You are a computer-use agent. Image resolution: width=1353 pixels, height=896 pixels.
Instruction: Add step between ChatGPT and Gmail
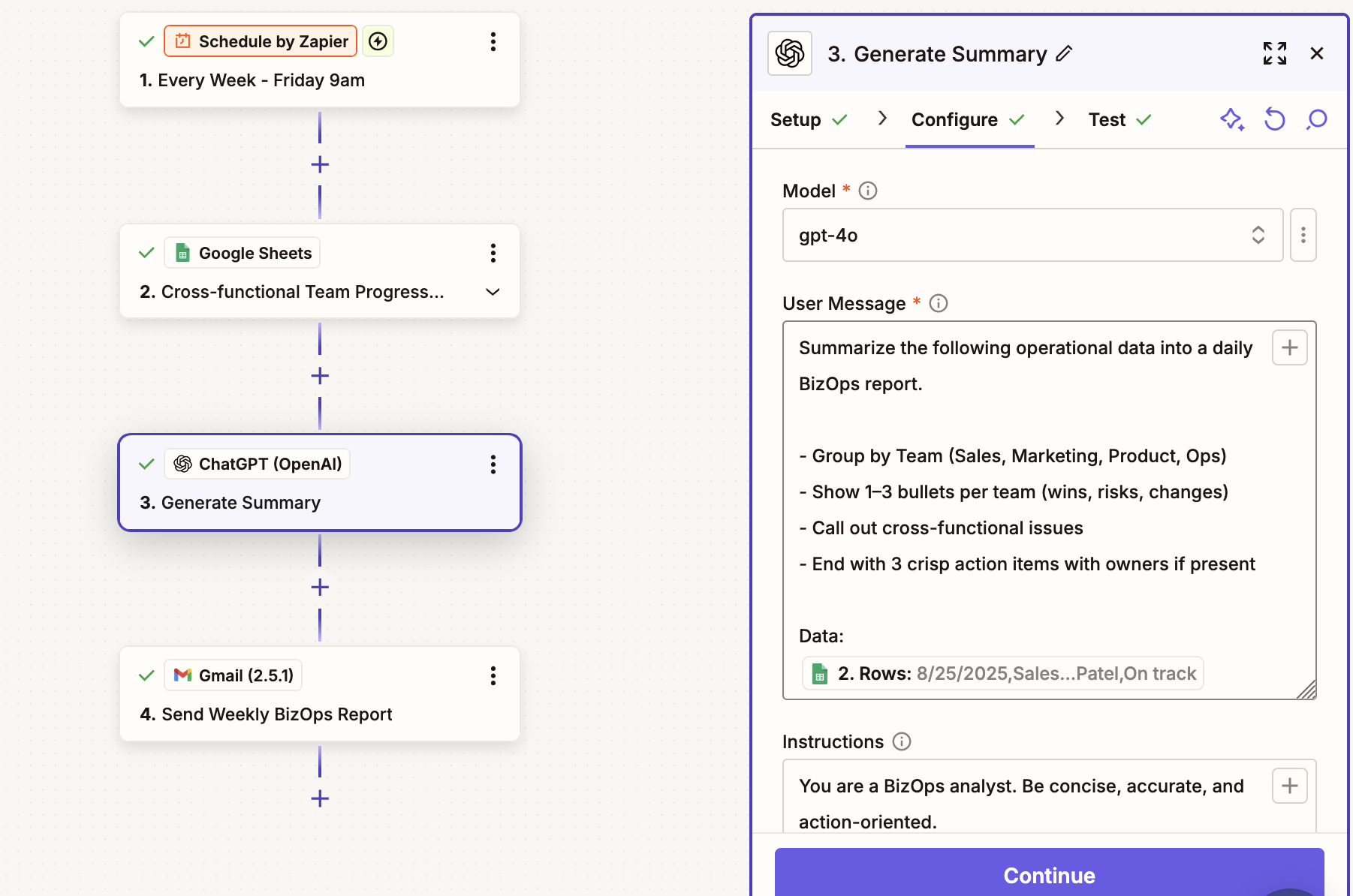click(320, 587)
